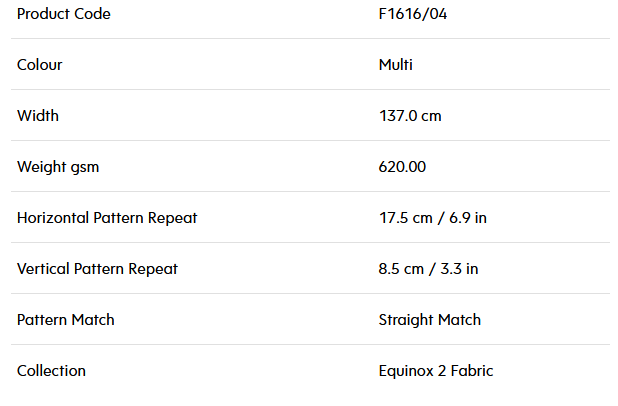Screen dimensions: 618x406
Task: Select the Straight Match value
Action: click(x=430, y=320)
